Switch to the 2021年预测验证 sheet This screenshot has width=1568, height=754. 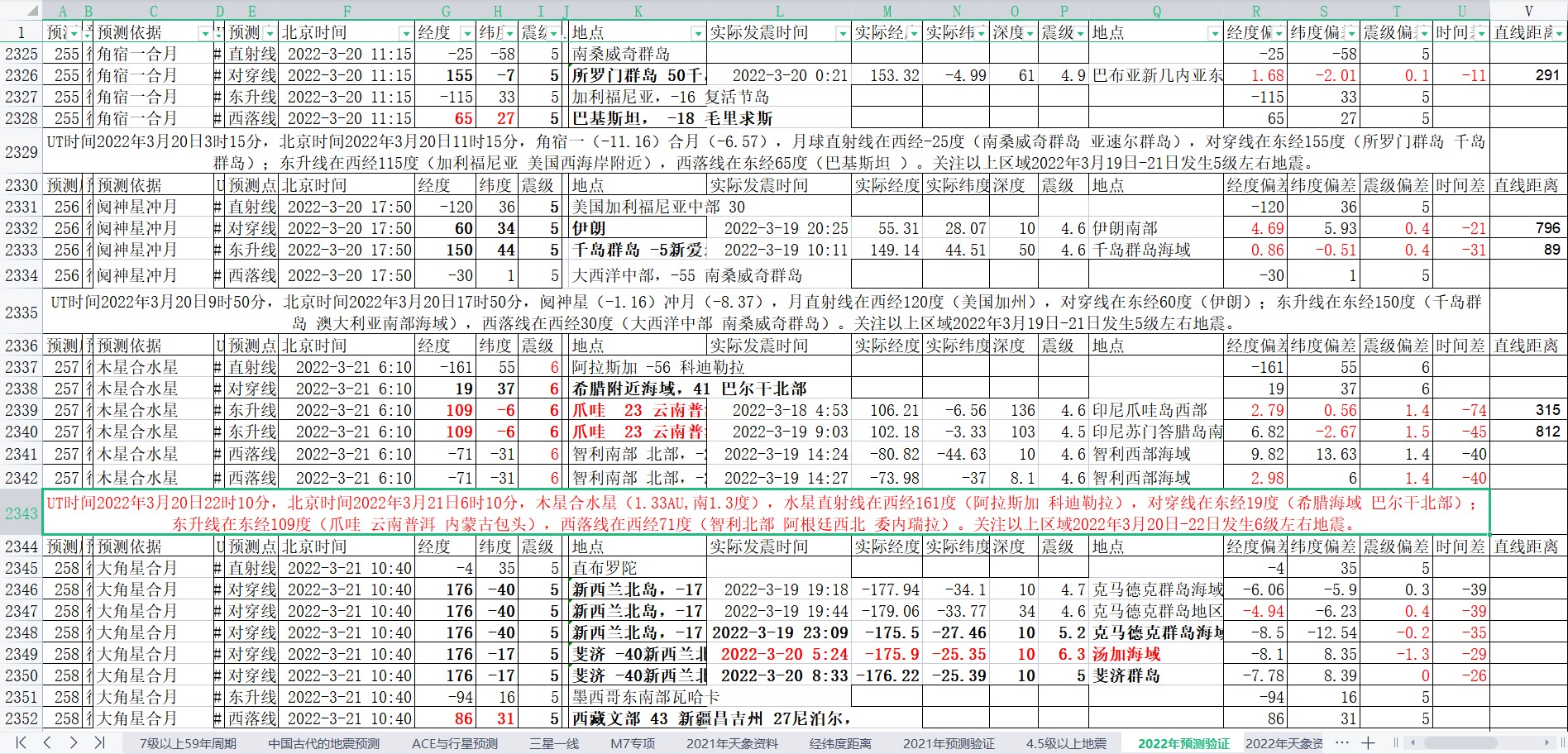click(x=949, y=743)
